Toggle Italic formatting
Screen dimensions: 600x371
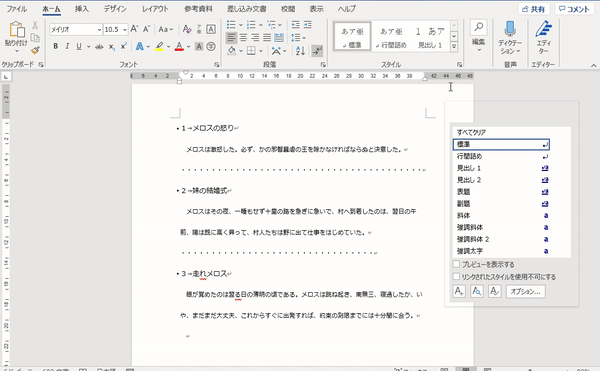(x=67, y=47)
